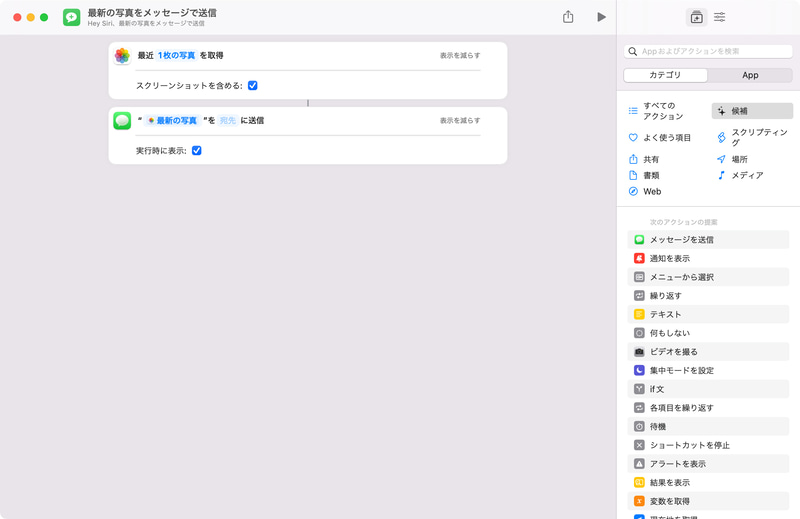Open the スクリプティング category
This screenshot has width=800, height=519.
point(752,137)
